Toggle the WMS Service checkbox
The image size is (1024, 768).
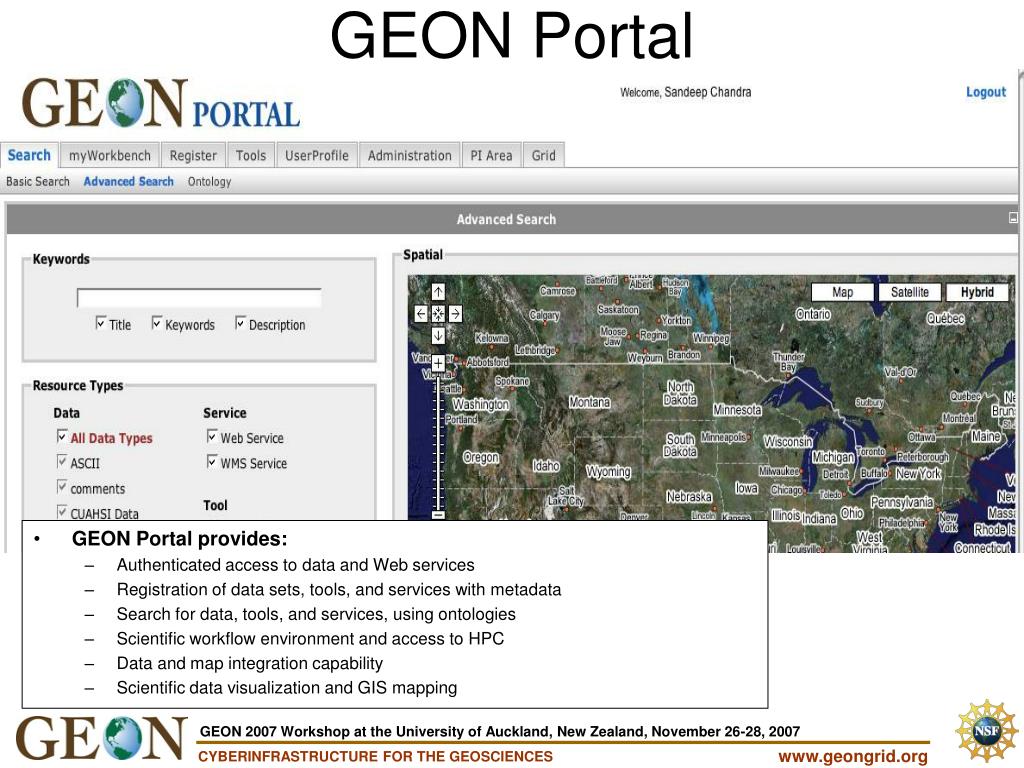tap(212, 462)
